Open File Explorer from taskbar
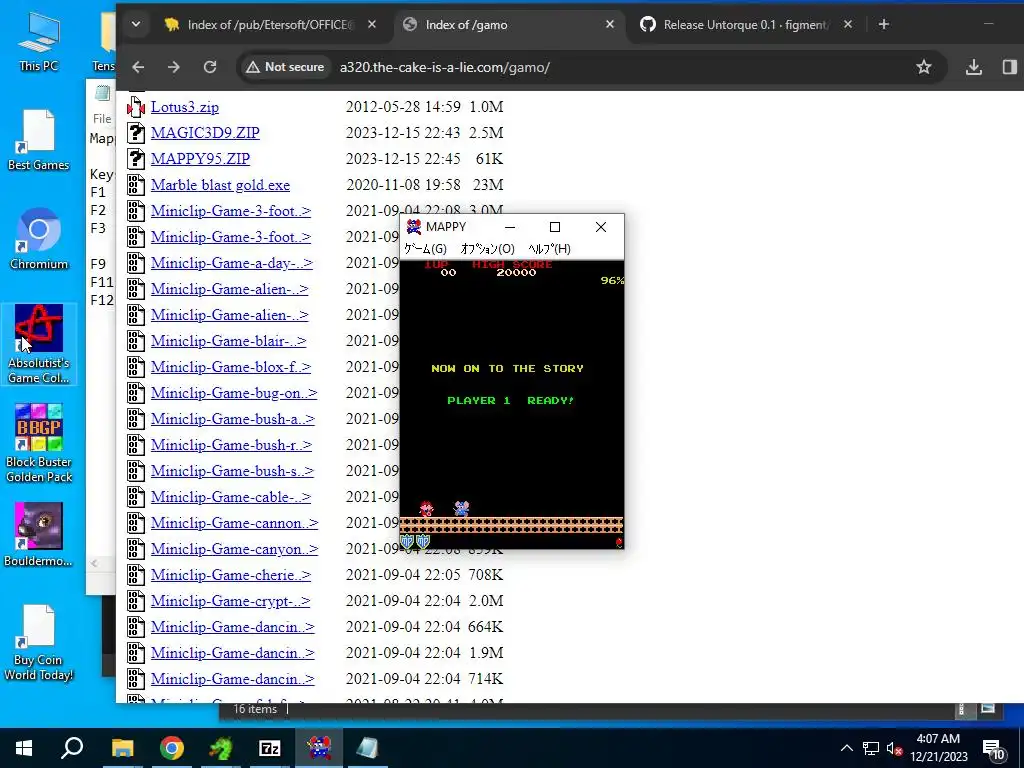 (122, 748)
